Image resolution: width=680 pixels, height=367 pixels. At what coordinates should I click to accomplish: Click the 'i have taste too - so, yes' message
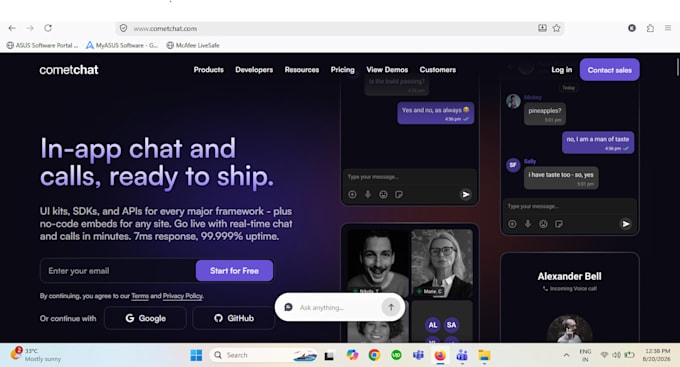pos(561,178)
